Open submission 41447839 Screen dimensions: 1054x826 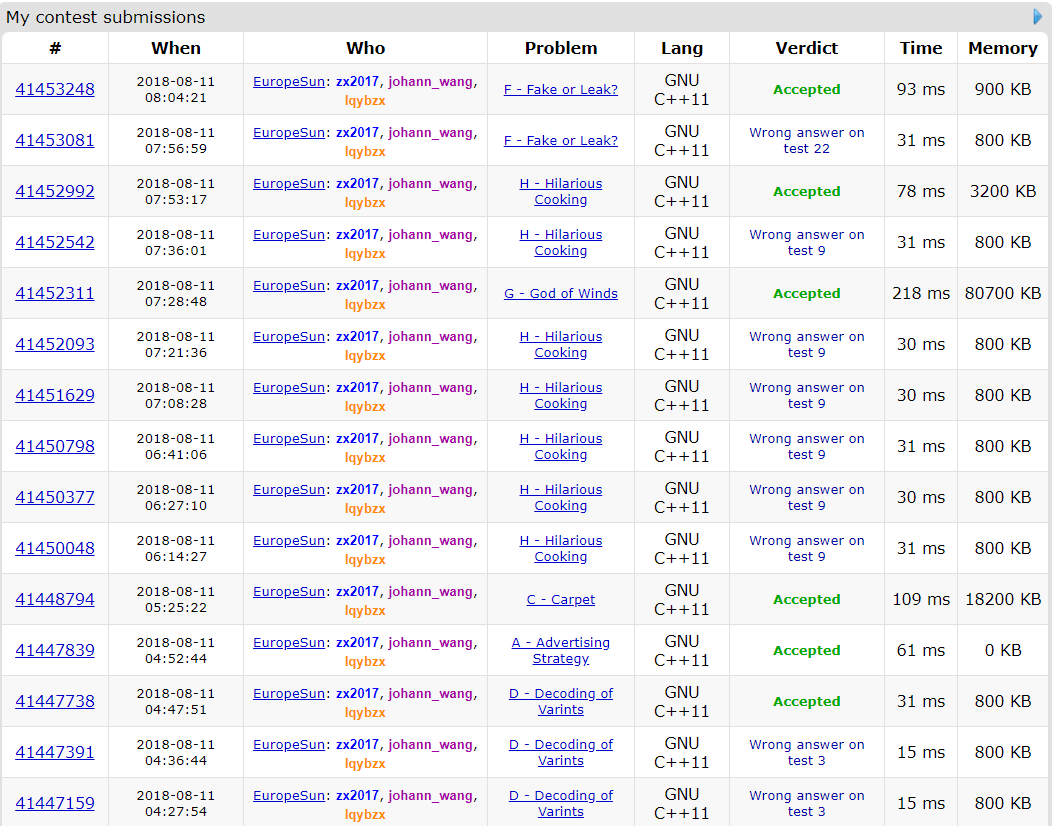coord(55,650)
